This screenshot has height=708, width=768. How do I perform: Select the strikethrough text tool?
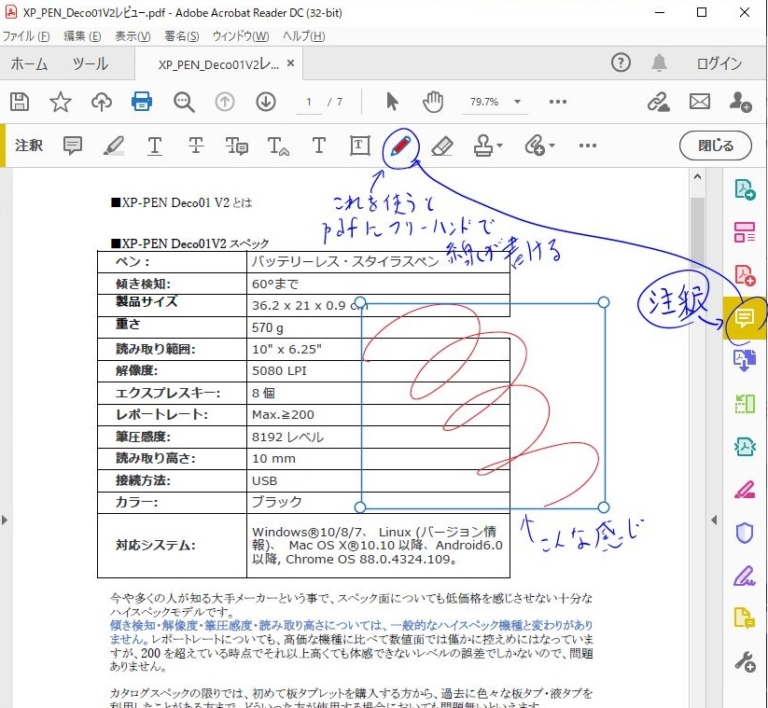tap(196, 146)
